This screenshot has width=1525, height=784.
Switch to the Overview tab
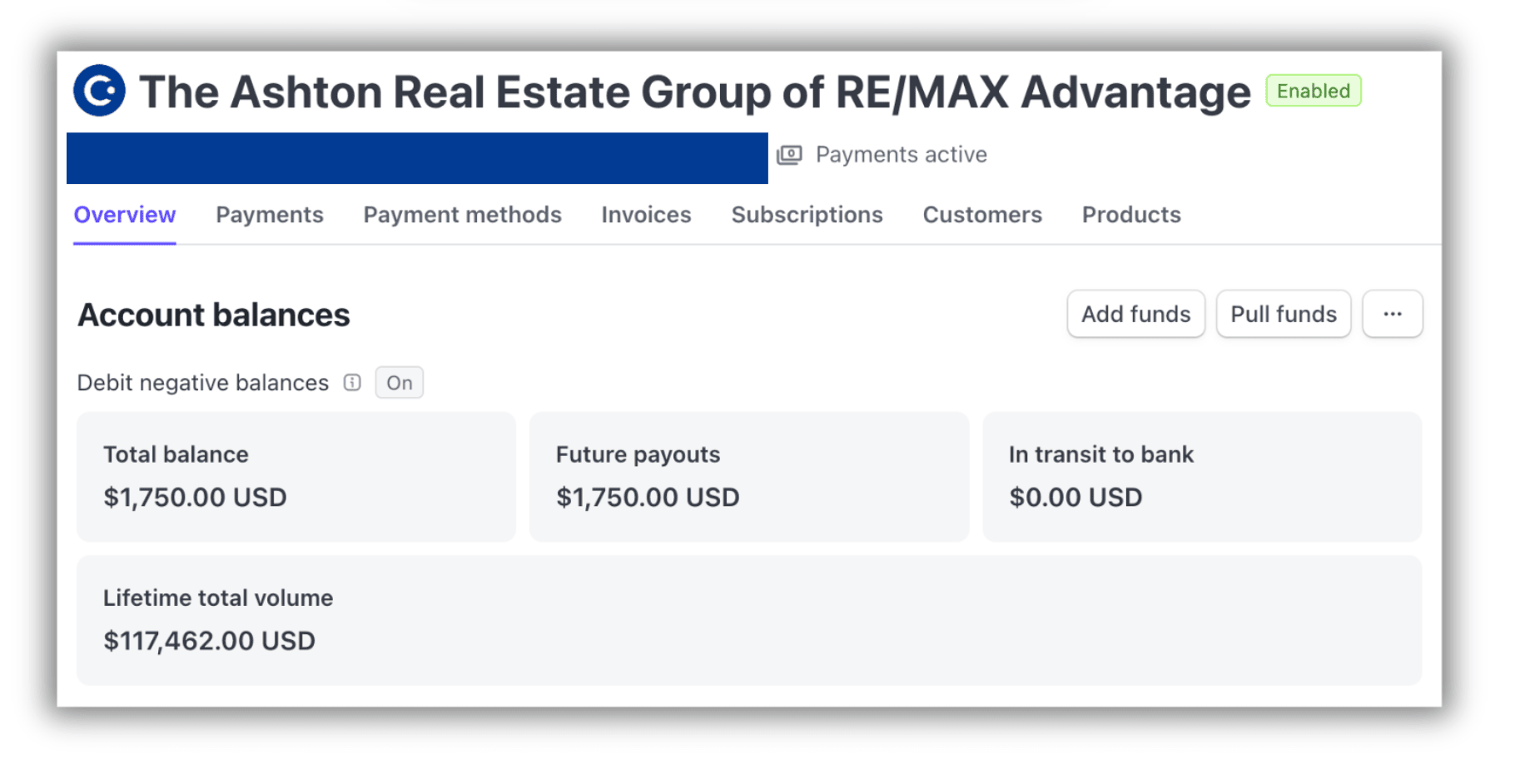pyautogui.click(x=125, y=215)
